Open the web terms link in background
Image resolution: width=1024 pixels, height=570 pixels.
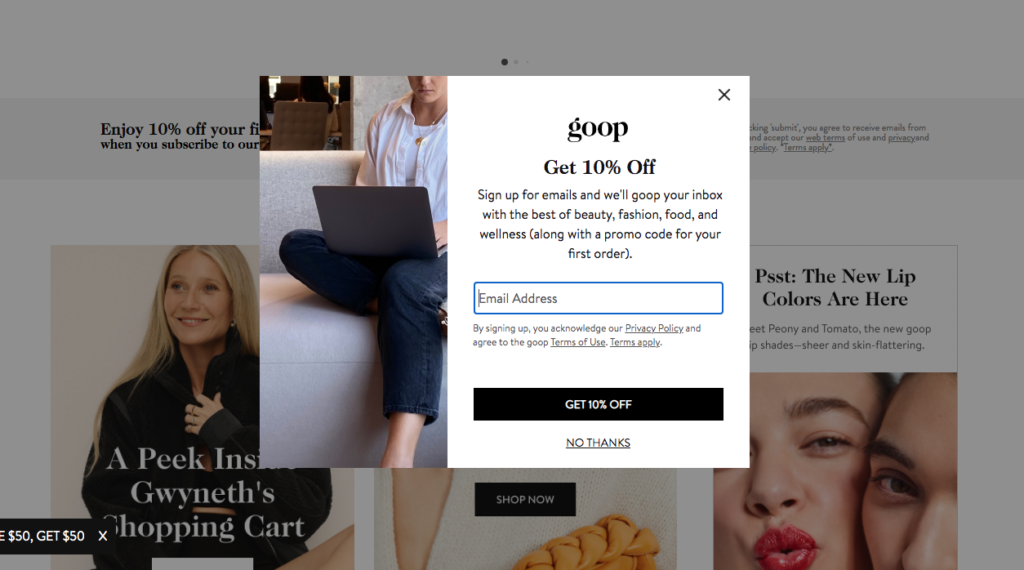(825, 138)
